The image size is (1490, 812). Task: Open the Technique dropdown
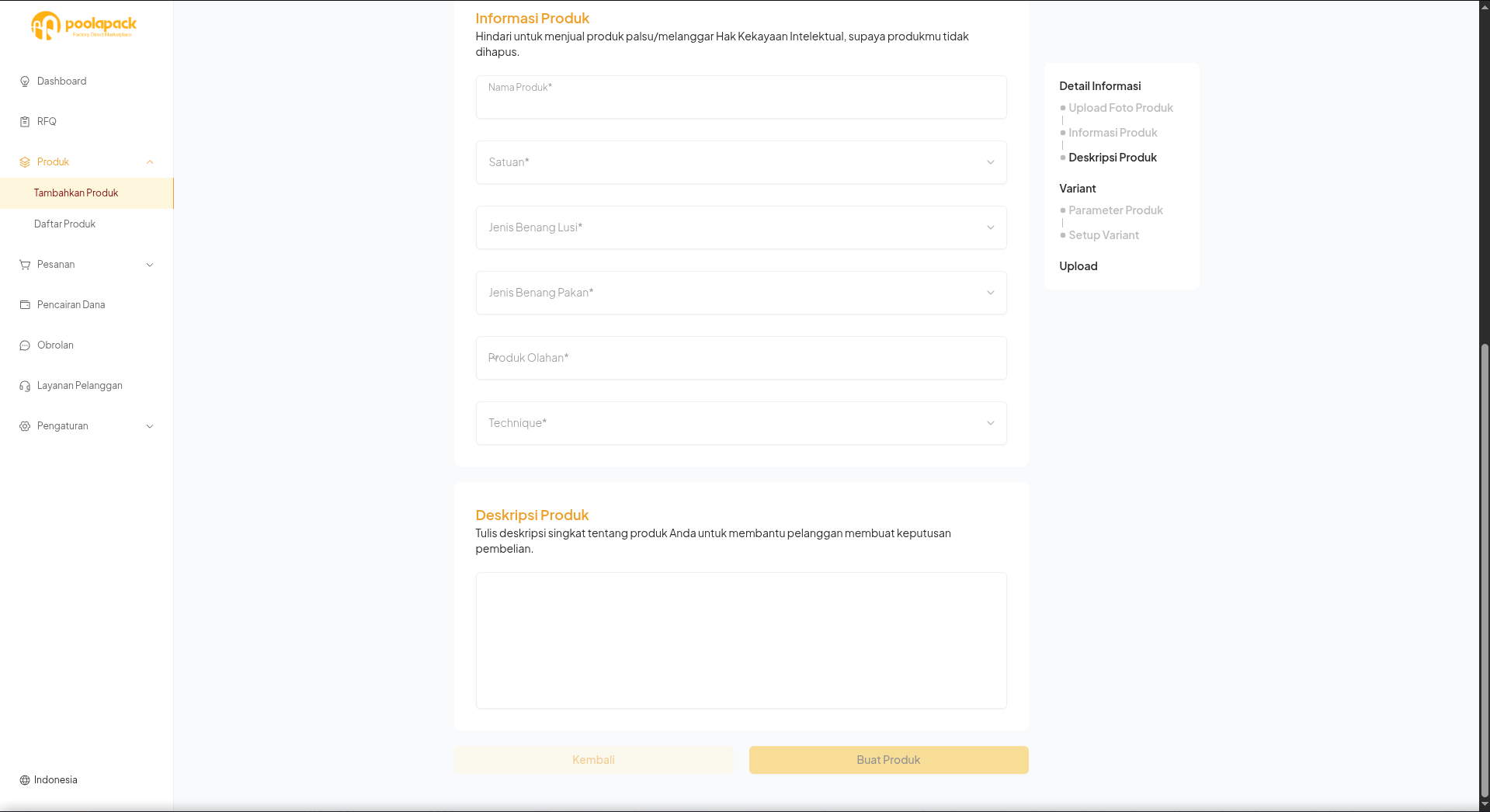pyautogui.click(x=741, y=423)
